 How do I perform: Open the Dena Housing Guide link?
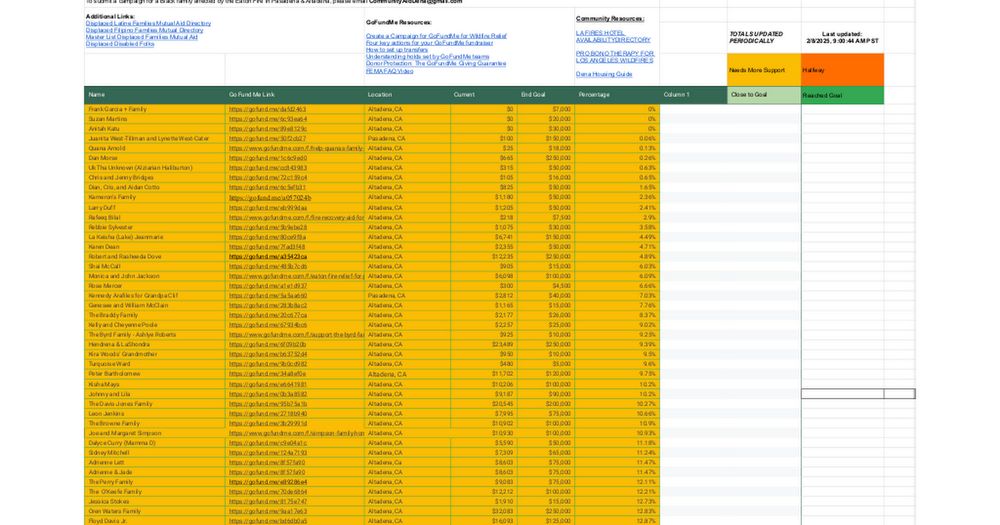604,74
